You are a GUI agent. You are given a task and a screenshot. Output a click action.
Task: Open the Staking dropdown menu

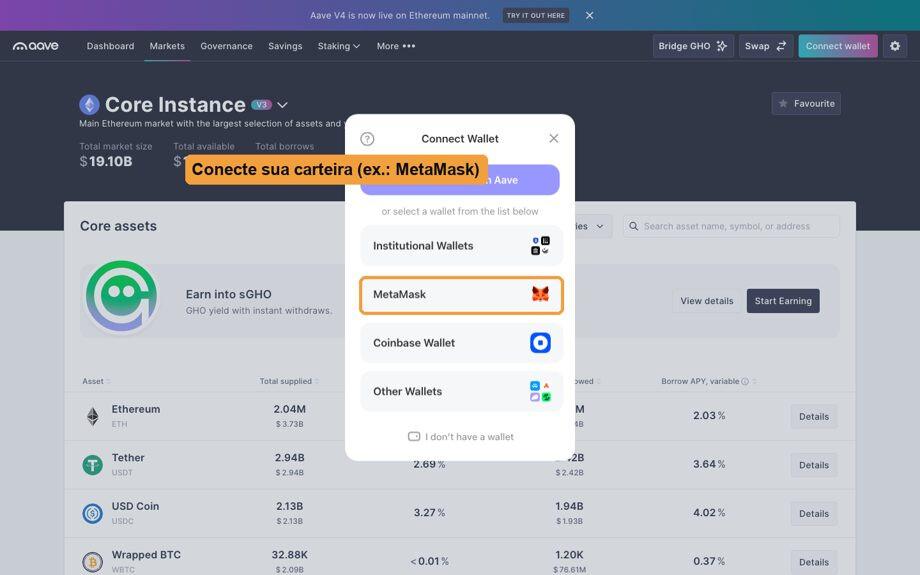tap(339, 46)
